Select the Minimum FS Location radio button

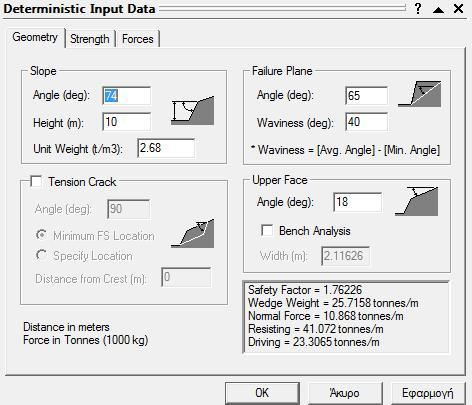point(41,235)
